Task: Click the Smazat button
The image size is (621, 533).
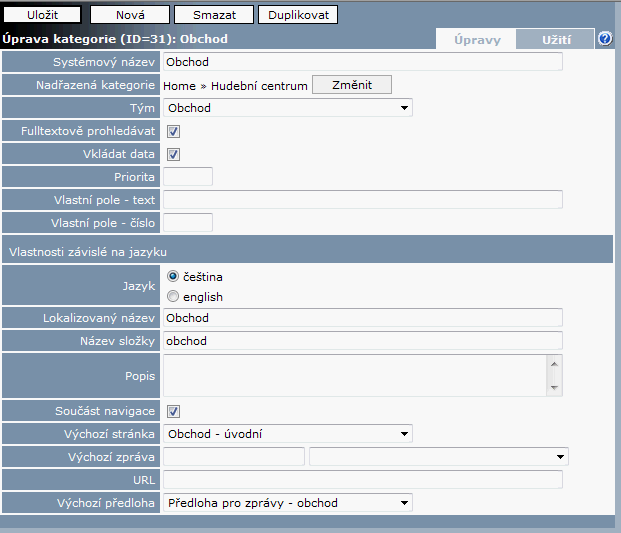Action: (x=213, y=15)
